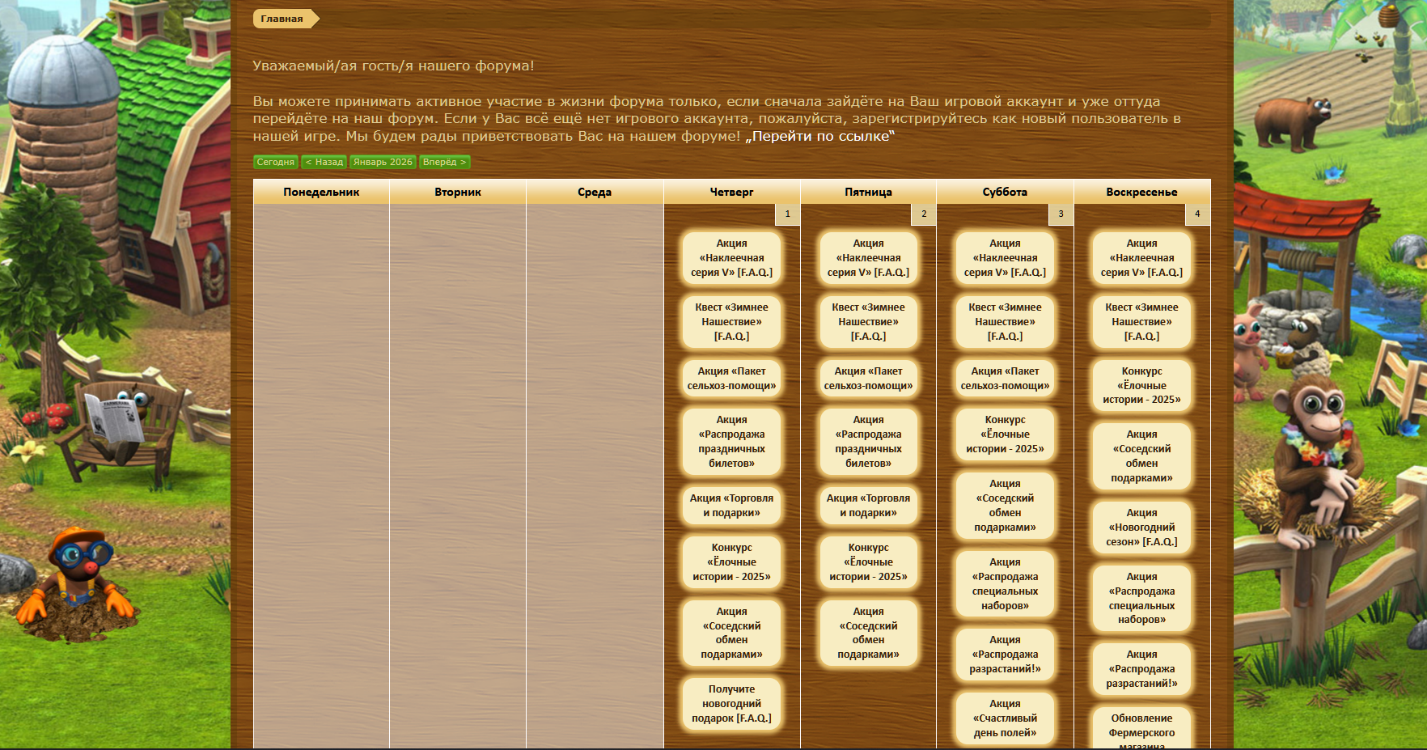Open Saturday's «Счастливый день полей» event

[x=1005, y=718]
